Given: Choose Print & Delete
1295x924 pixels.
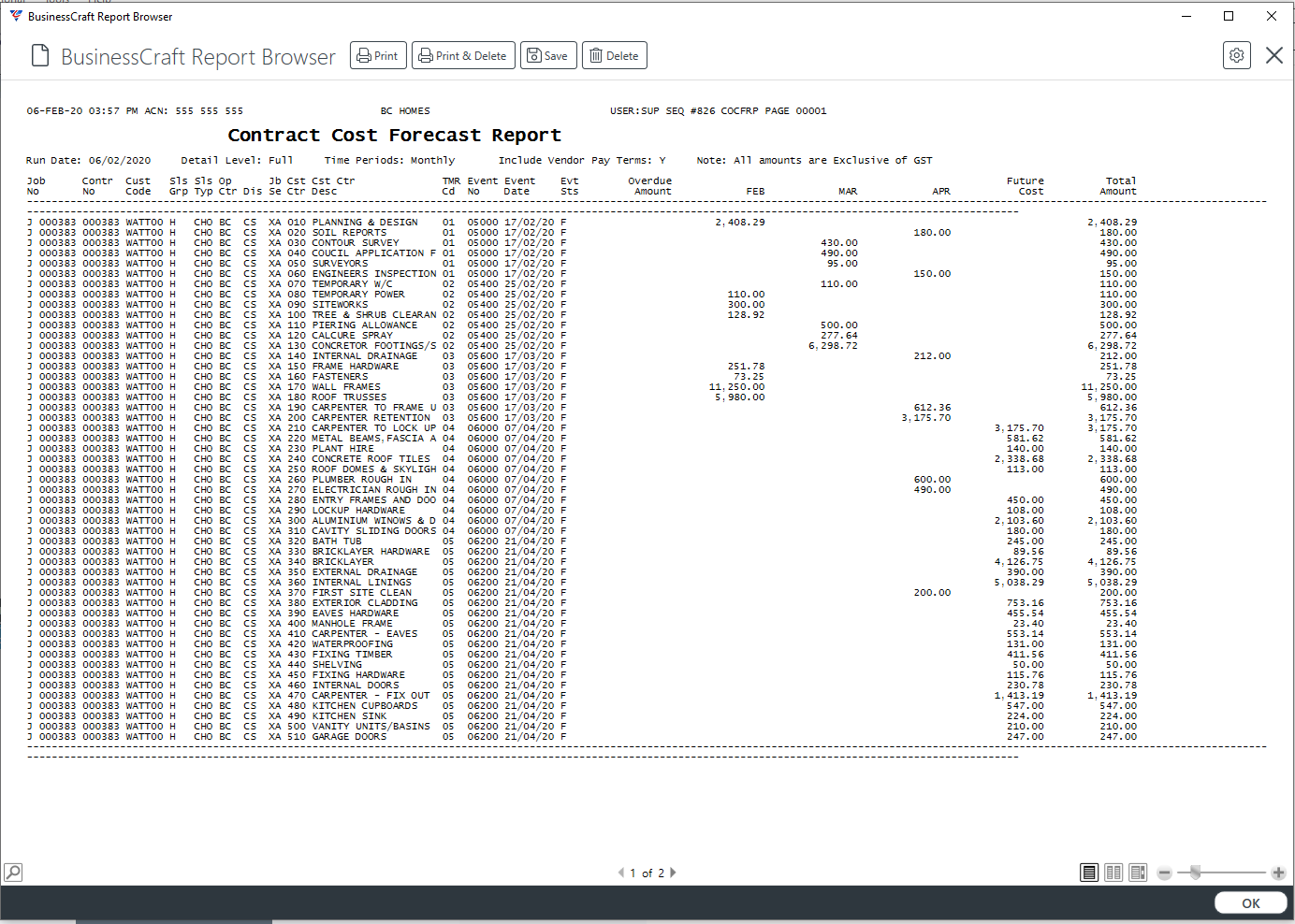Looking at the screenshot, I should click(463, 55).
